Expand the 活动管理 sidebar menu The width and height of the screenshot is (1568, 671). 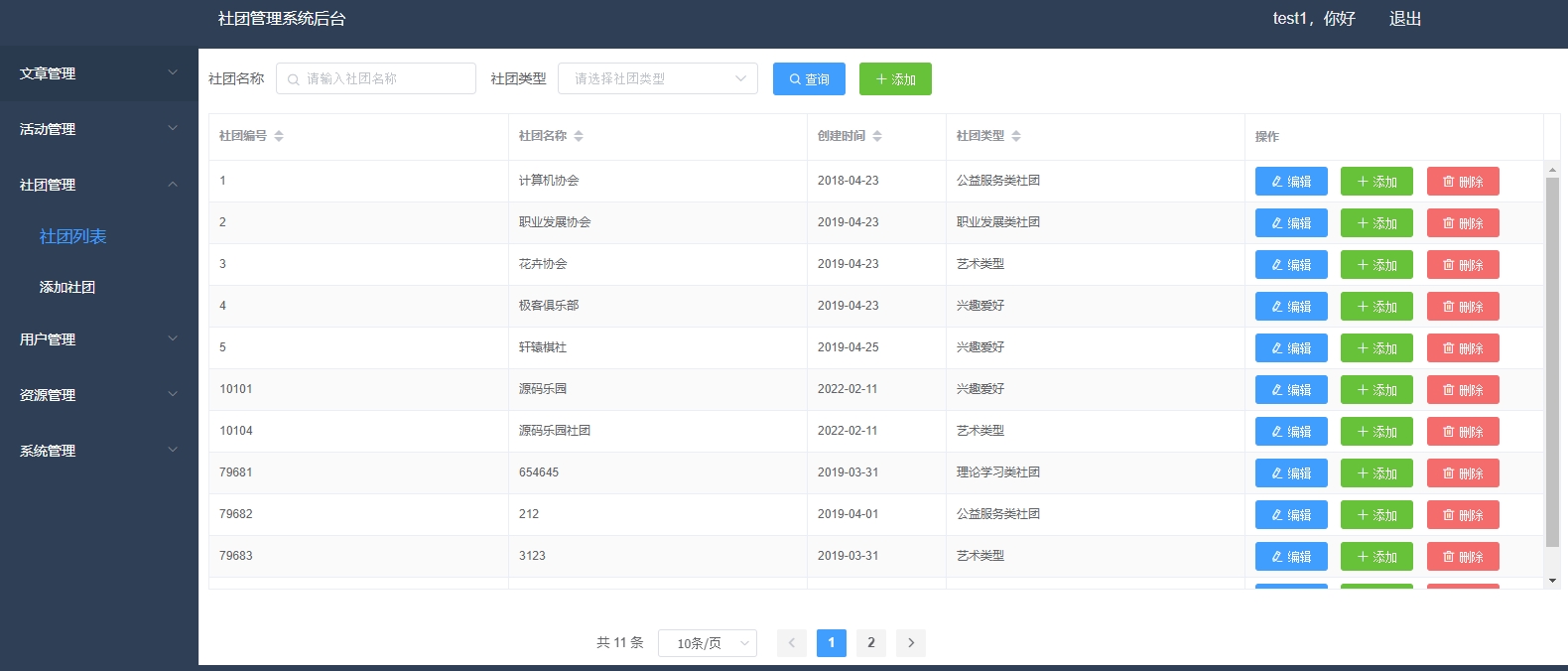99,129
